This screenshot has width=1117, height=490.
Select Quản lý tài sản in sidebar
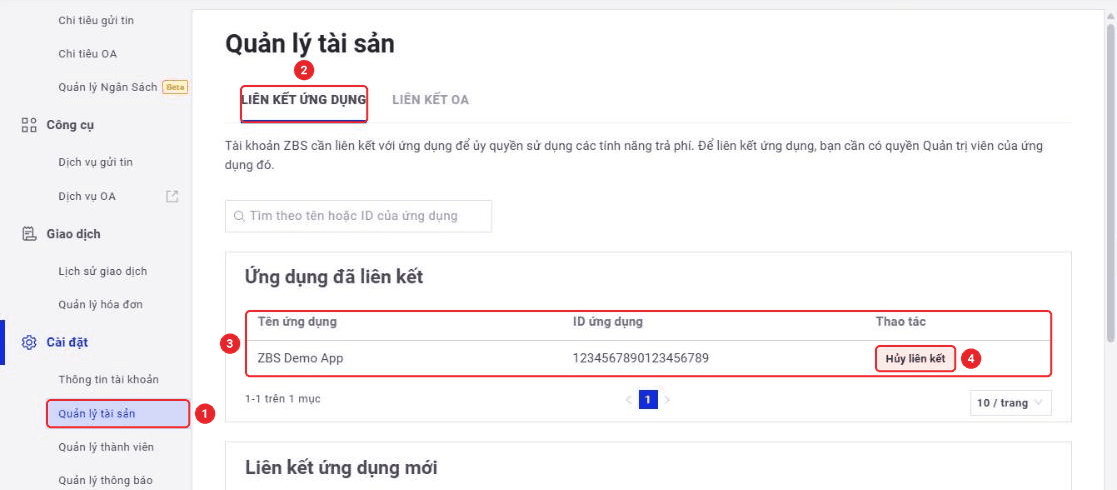[118, 413]
